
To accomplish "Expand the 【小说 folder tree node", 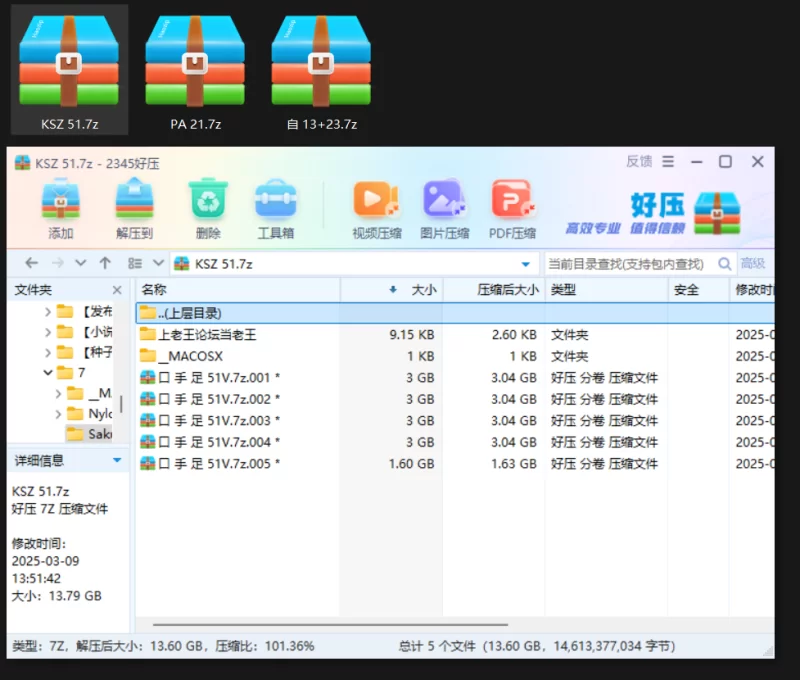I will [47, 332].
